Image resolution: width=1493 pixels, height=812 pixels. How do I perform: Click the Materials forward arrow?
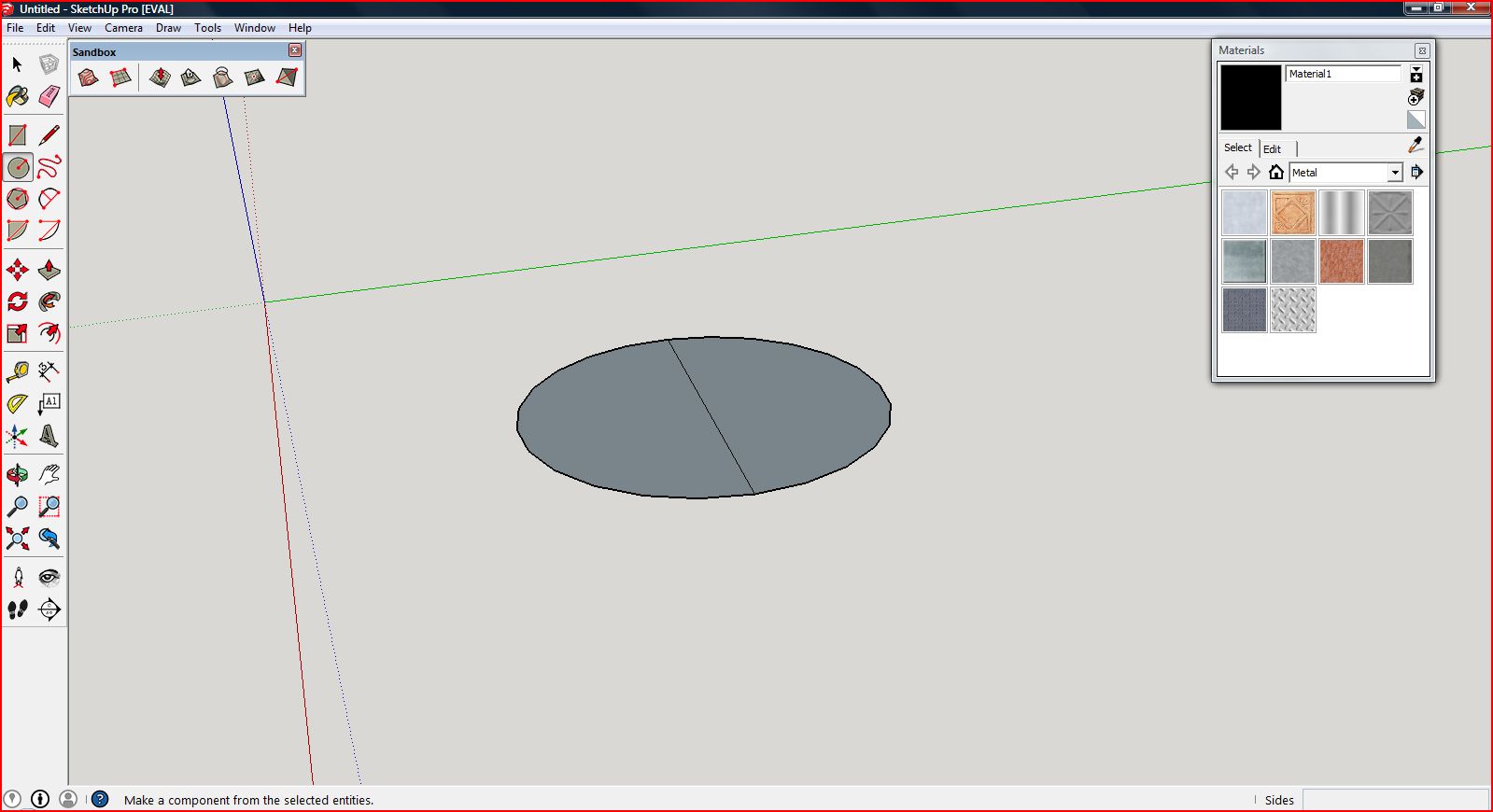pyautogui.click(x=1254, y=172)
